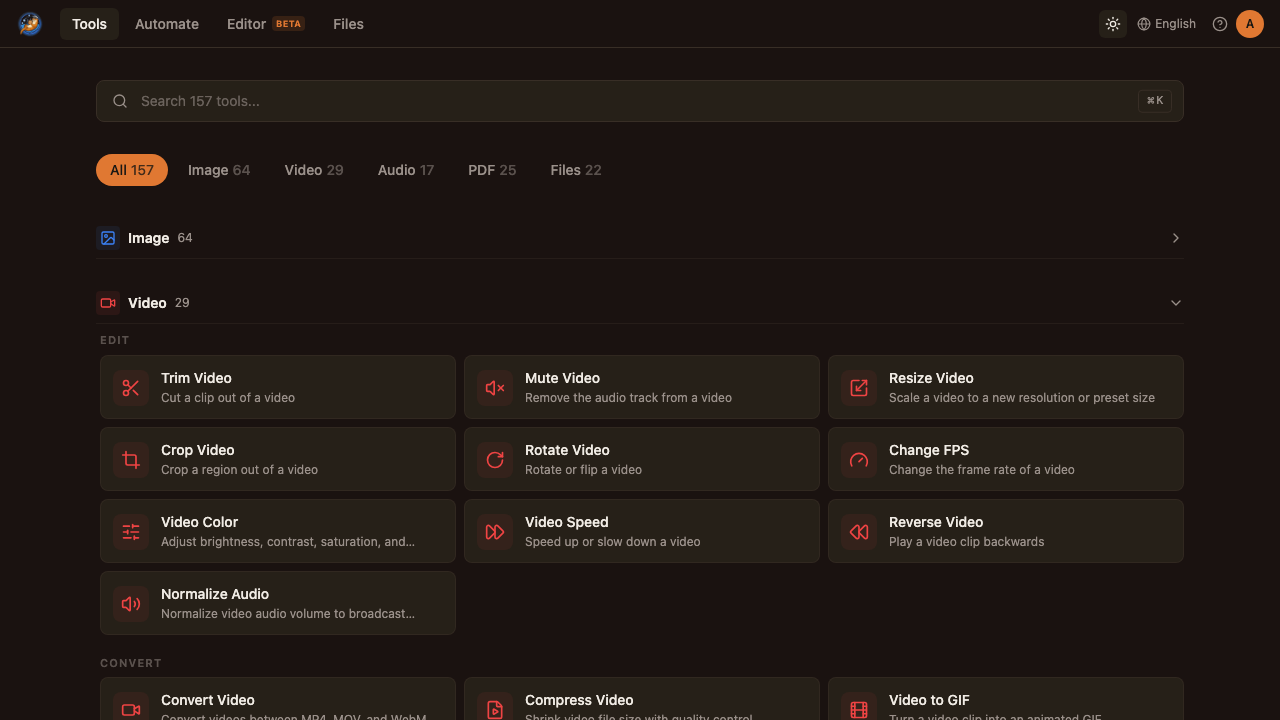
Task: Switch to the Automate tab
Action: [x=167, y=24]
